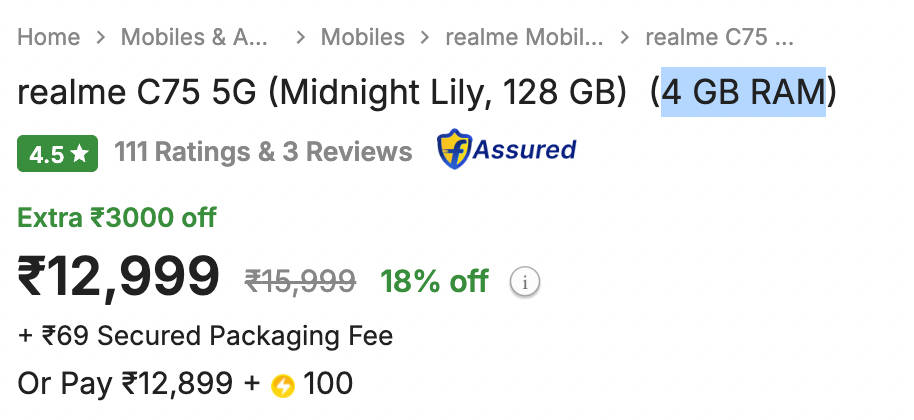The image size is (914, 420).
Task: Click the yellow SuperCoin lightning icon
Action: coord(283,386)
